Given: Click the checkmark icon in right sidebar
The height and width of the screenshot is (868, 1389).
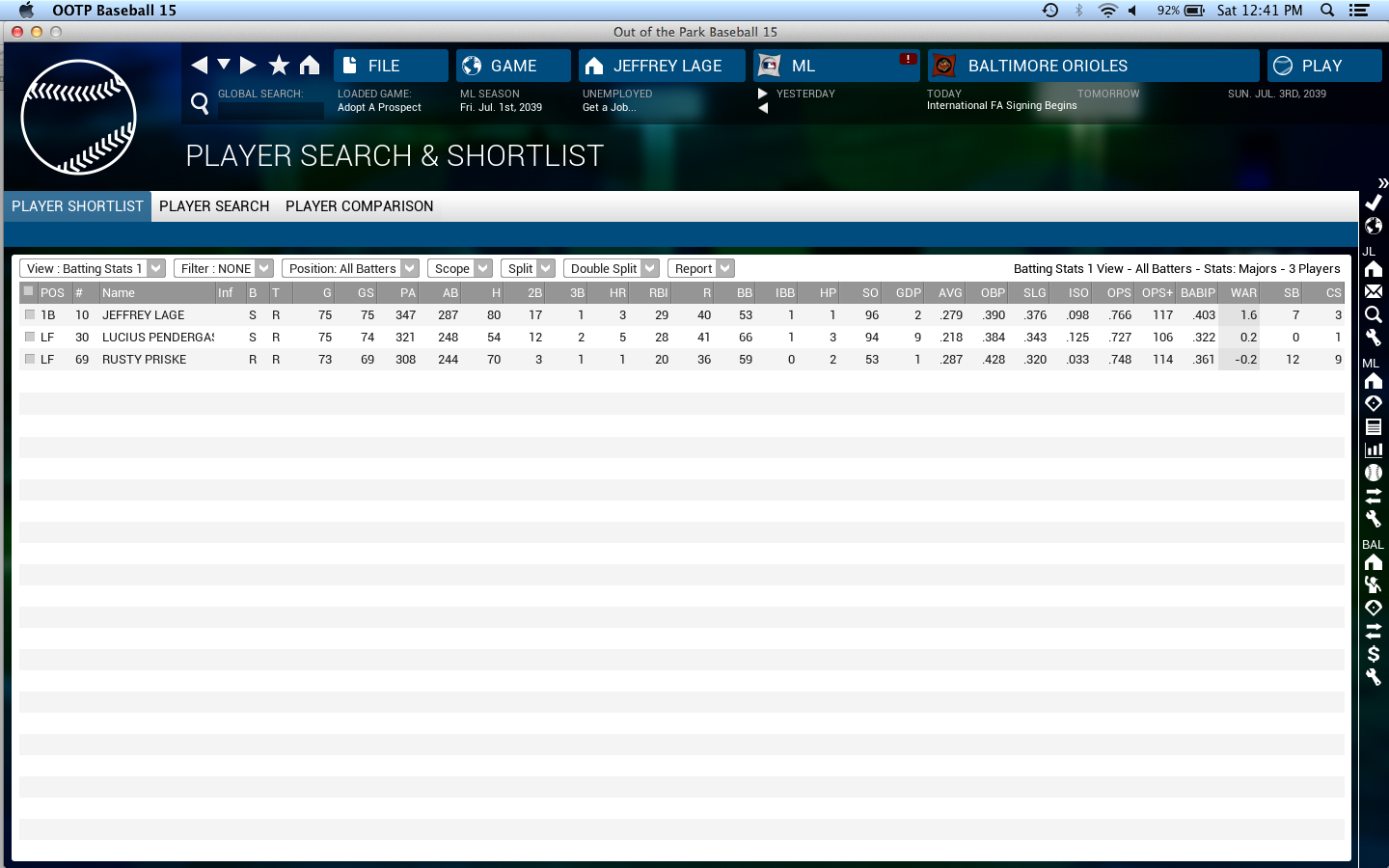Looking at the screenshot, I should coord(1374,203).
